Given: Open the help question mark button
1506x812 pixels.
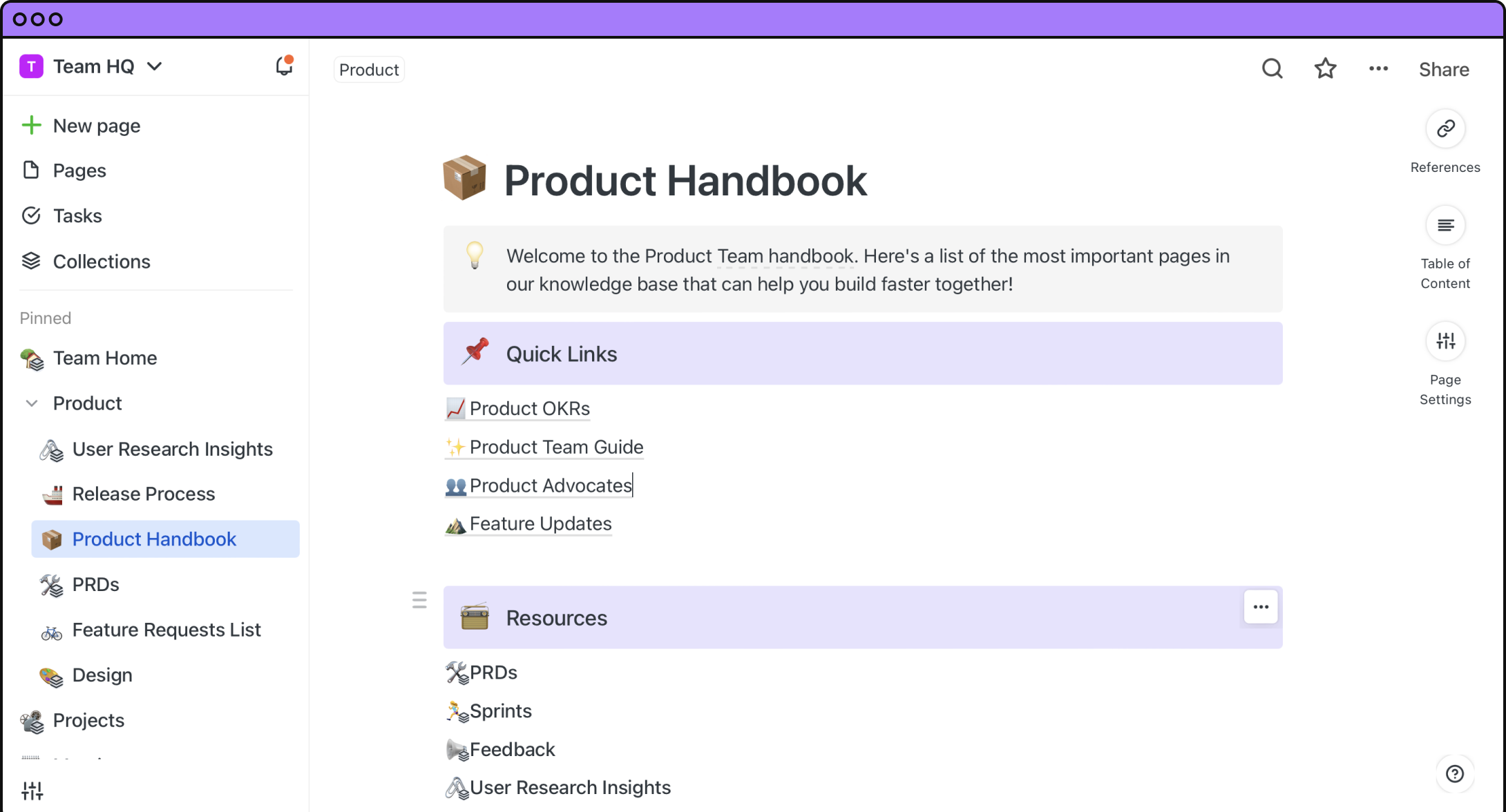Looking at the screenshot, I should pos(1455,774).
